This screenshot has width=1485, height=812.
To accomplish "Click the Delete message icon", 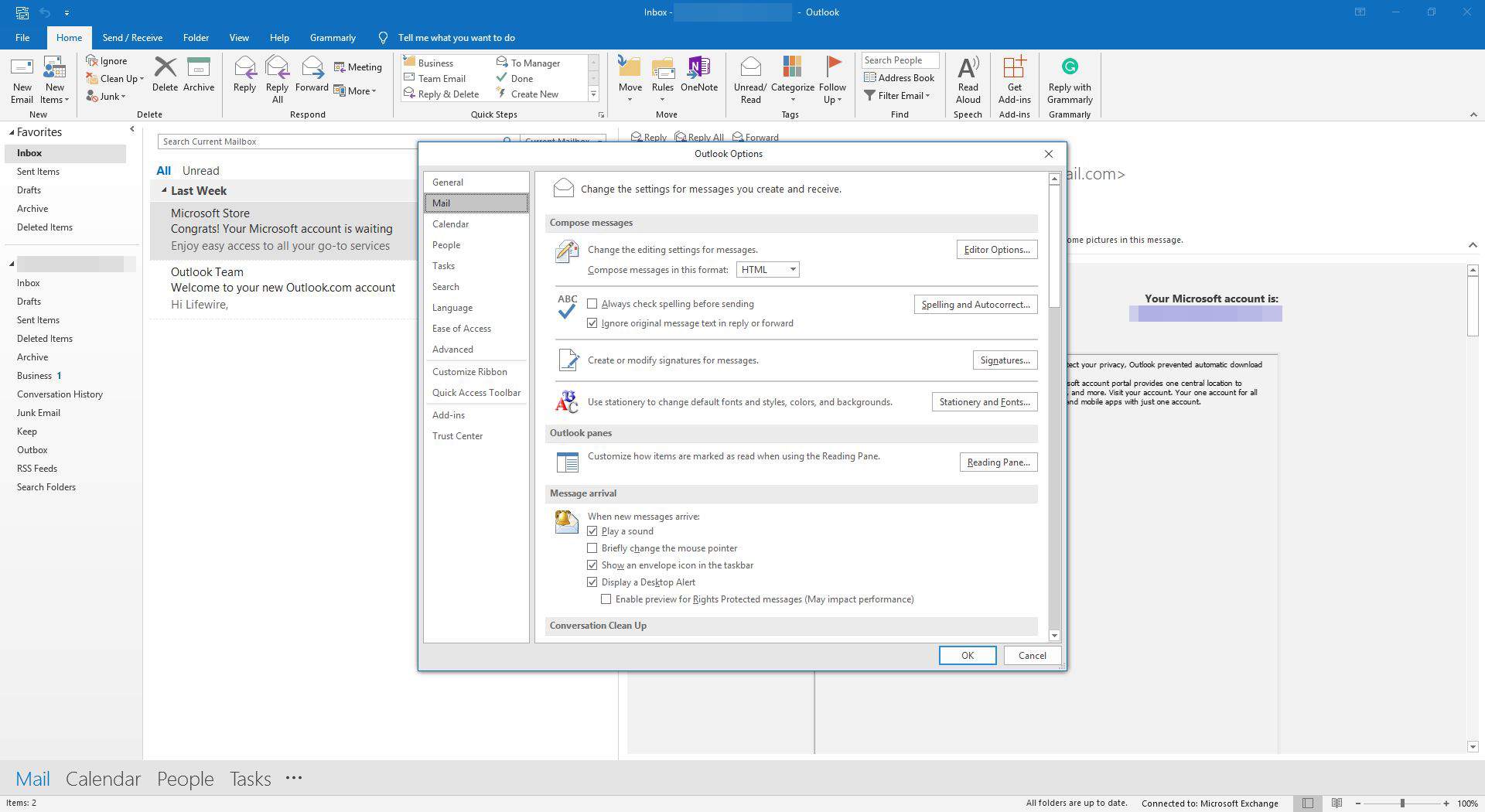I will pyautogui.click(x=165, y=67).
